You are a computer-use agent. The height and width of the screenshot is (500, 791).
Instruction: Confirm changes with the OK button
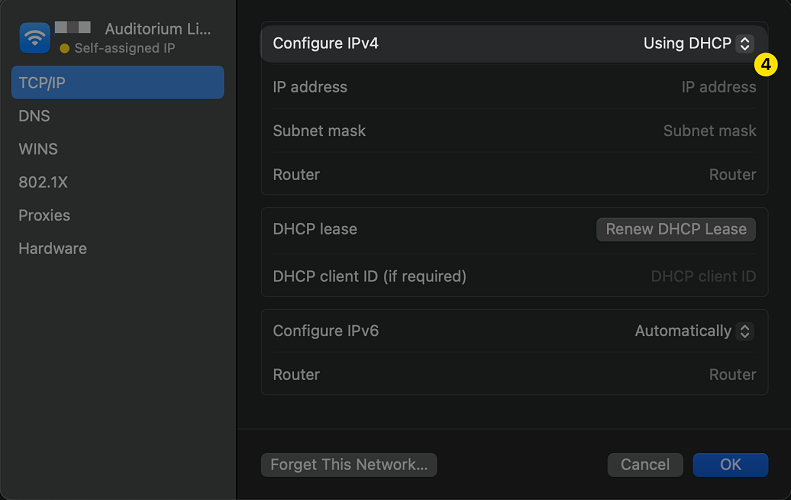click(730, 464)
